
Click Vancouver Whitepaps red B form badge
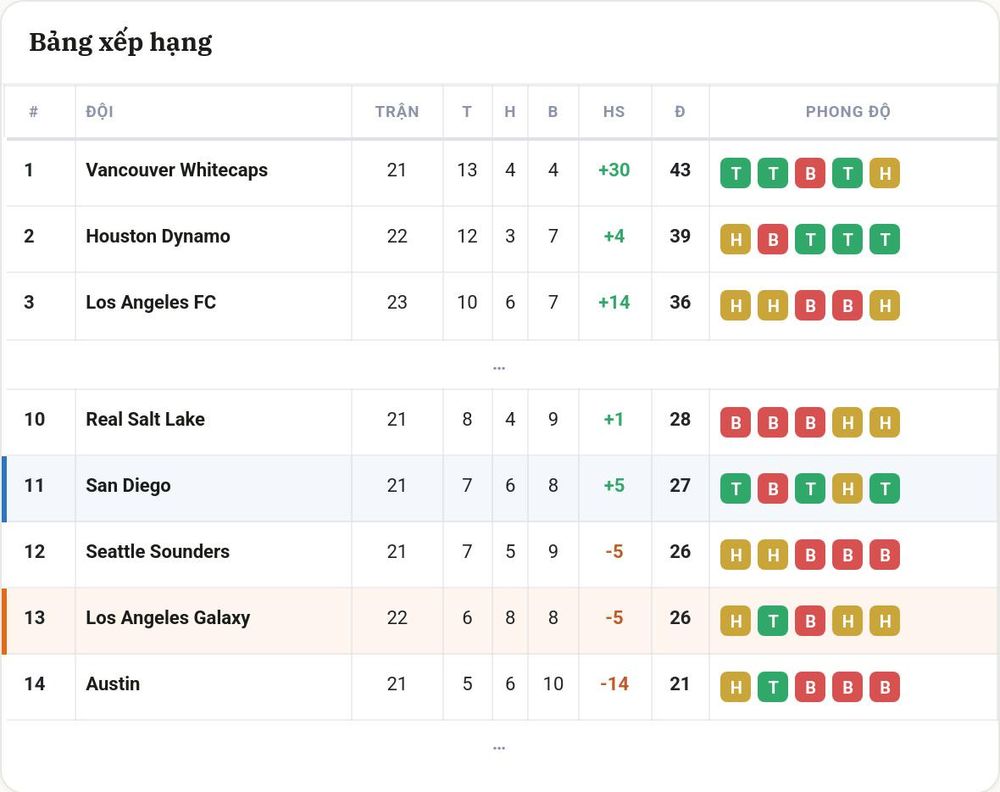(810, 173)
